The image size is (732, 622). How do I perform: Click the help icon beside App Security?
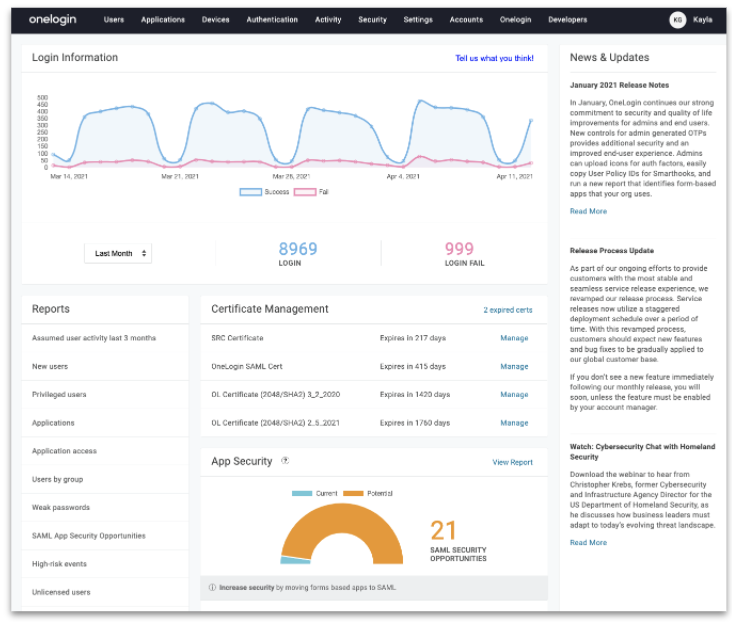pos(285,461)
